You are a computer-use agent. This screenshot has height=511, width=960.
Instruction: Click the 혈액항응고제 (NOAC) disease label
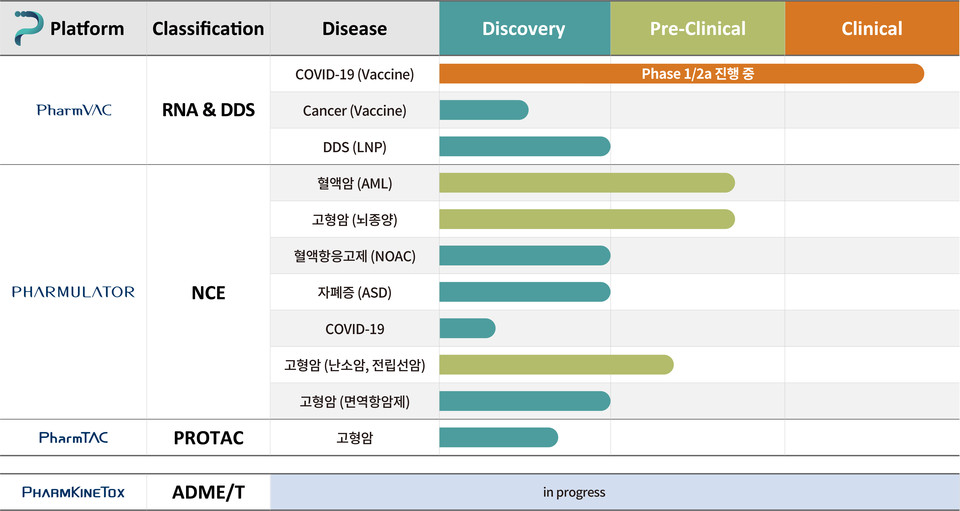(354, 256)
